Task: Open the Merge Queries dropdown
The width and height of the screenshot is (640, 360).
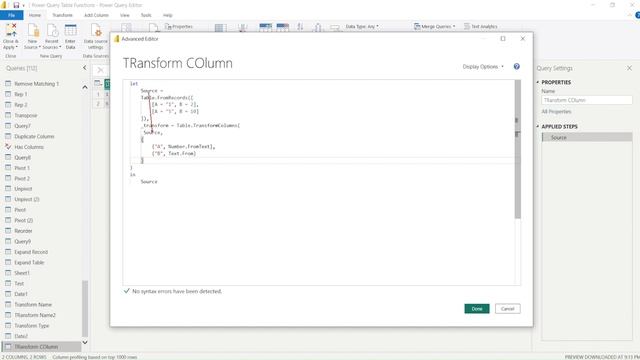Action: [434, 27]
